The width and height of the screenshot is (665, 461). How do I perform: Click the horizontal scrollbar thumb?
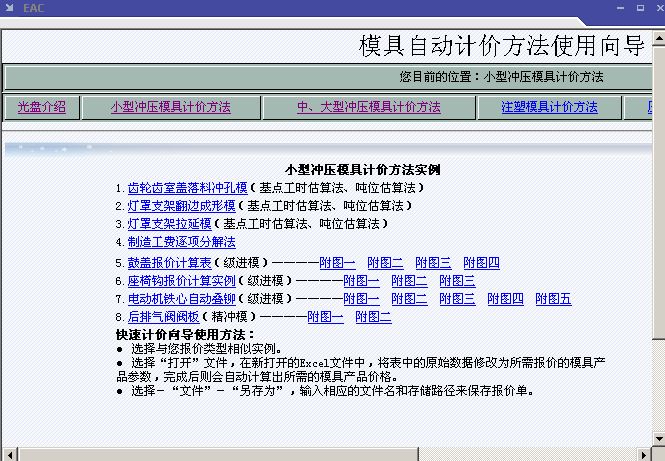point(218,455)
